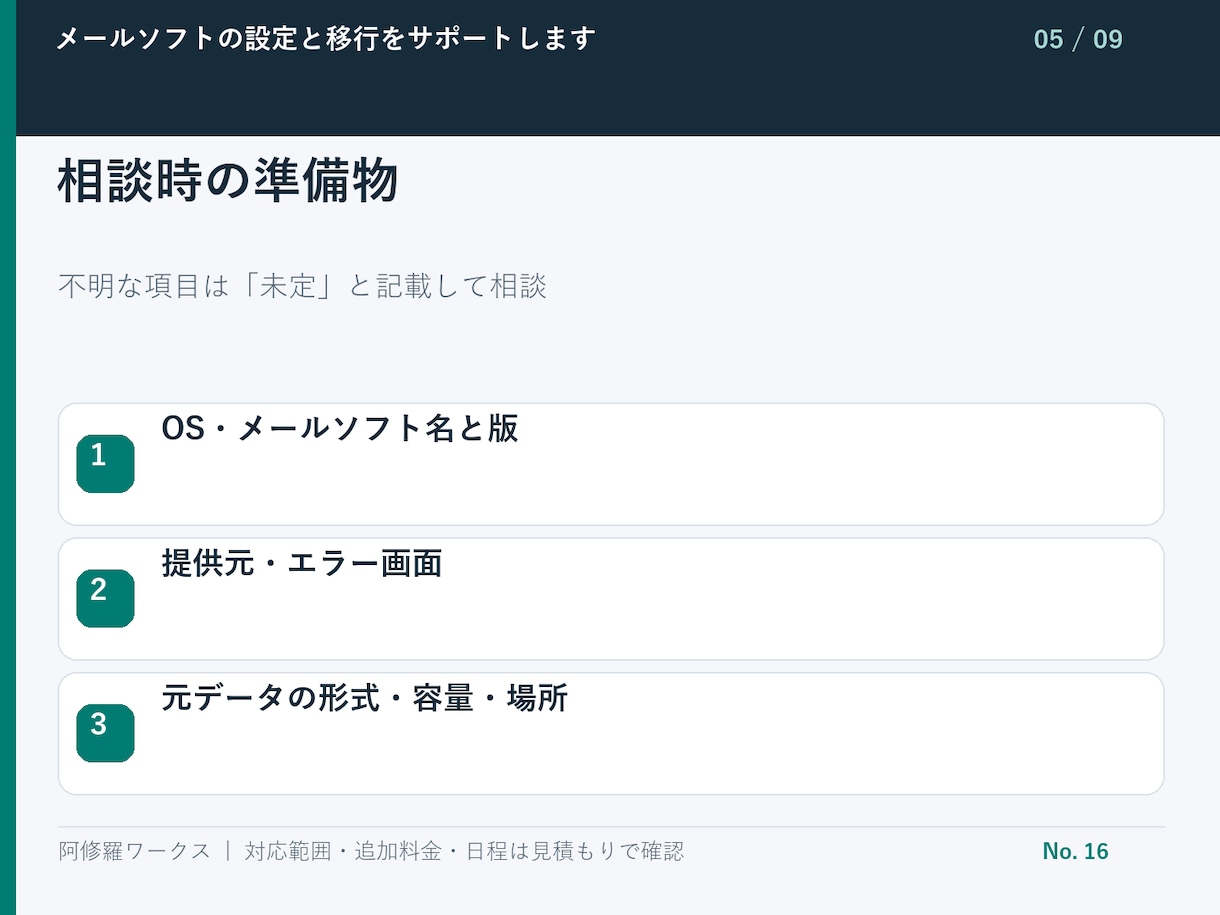Select the OS・メールソフト名と版 card
Viewport: 1220px width, 915px height.
[611, 464]
